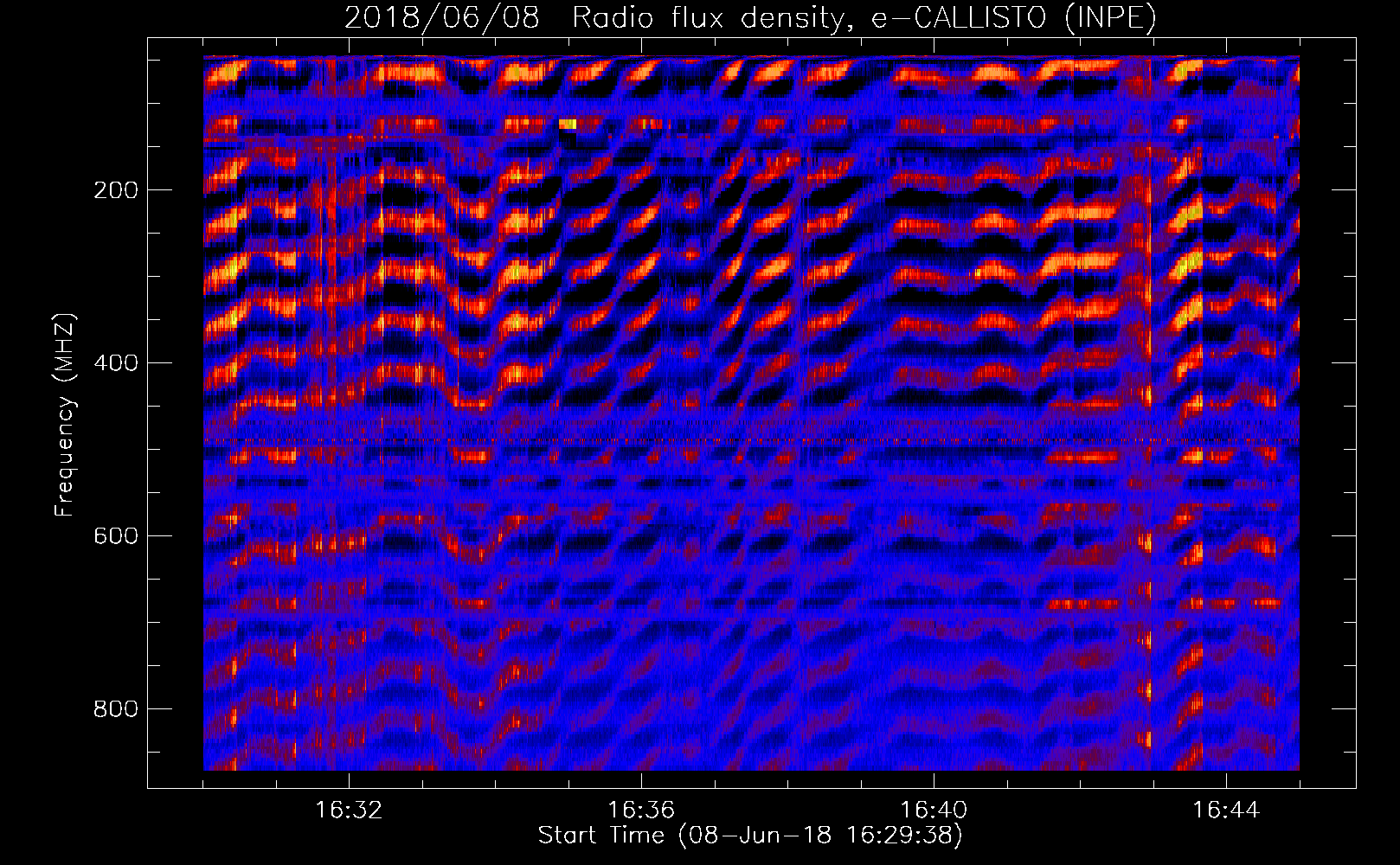Click the 600 frequency tick label

pos(116,536)
